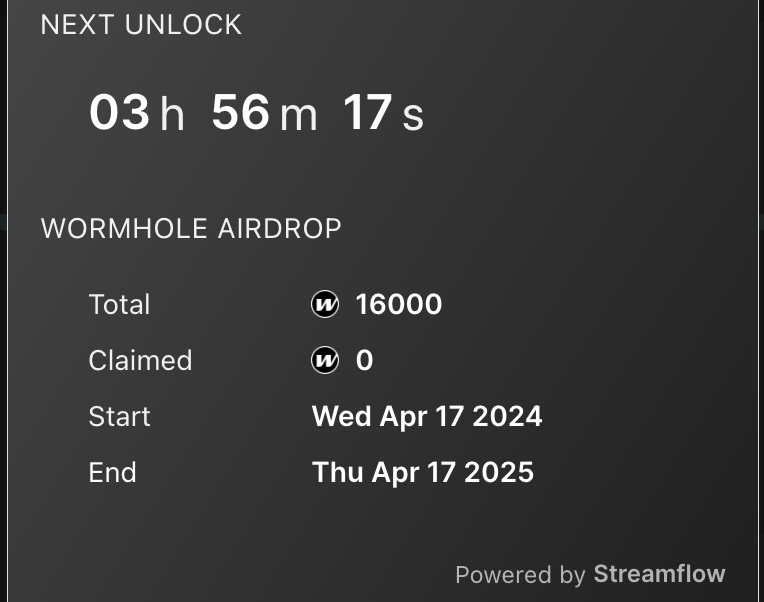Screen dimensions: 764x602
Task: Click the claimed amount value 0
Action: tap(365, 361)
